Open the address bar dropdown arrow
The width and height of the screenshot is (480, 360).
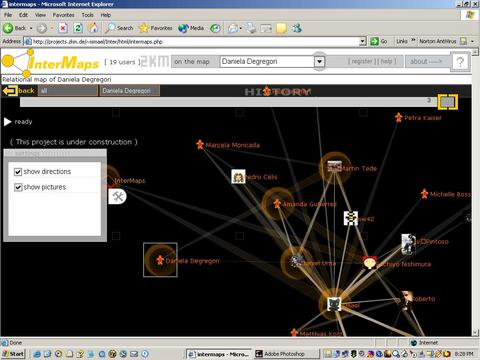[363, 41]
